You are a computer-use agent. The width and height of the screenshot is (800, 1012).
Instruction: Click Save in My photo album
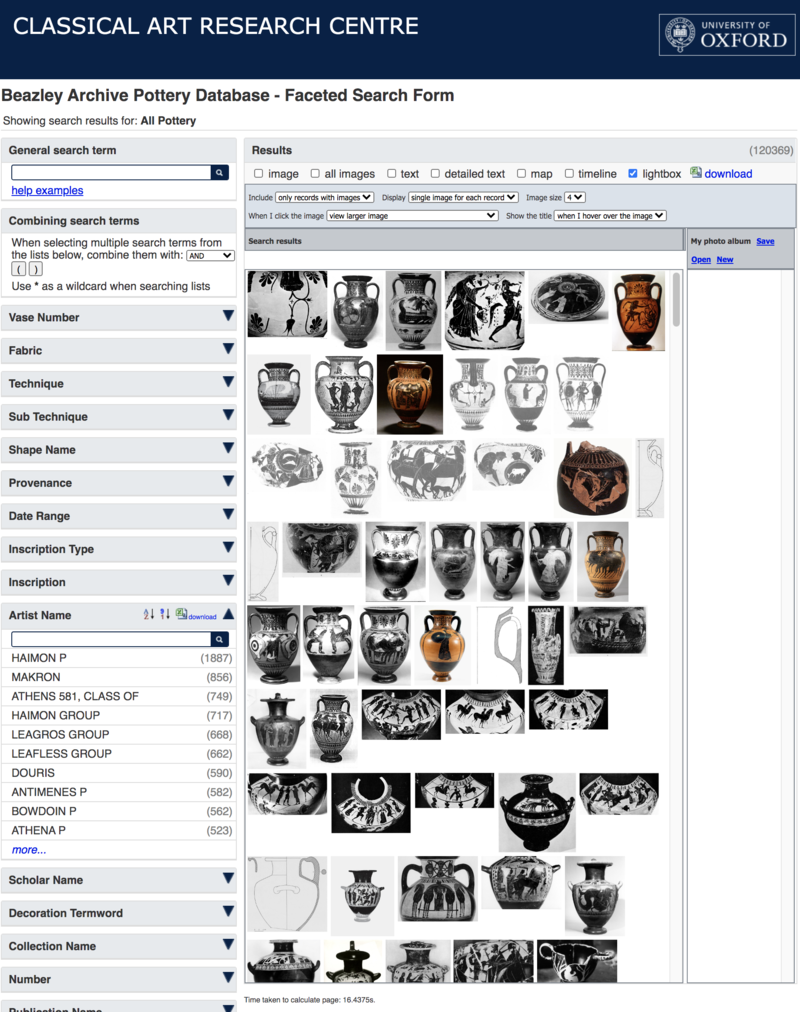pyautogui.click(x=765, y=241)
